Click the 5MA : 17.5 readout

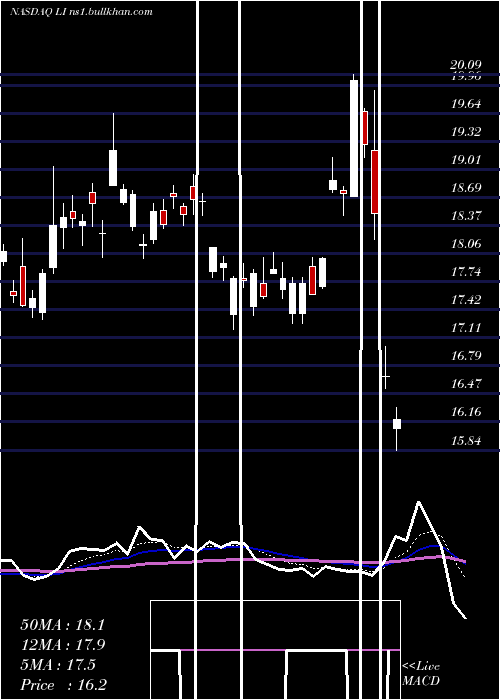point(58,665)
